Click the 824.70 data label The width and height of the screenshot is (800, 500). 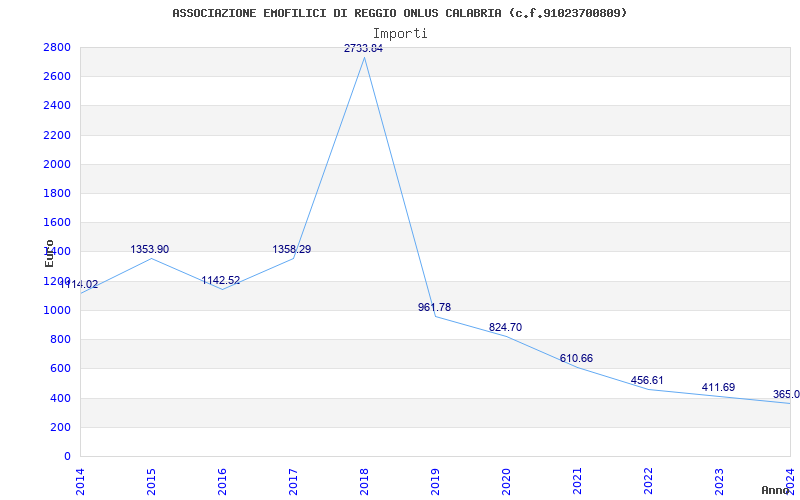point(505,328)
